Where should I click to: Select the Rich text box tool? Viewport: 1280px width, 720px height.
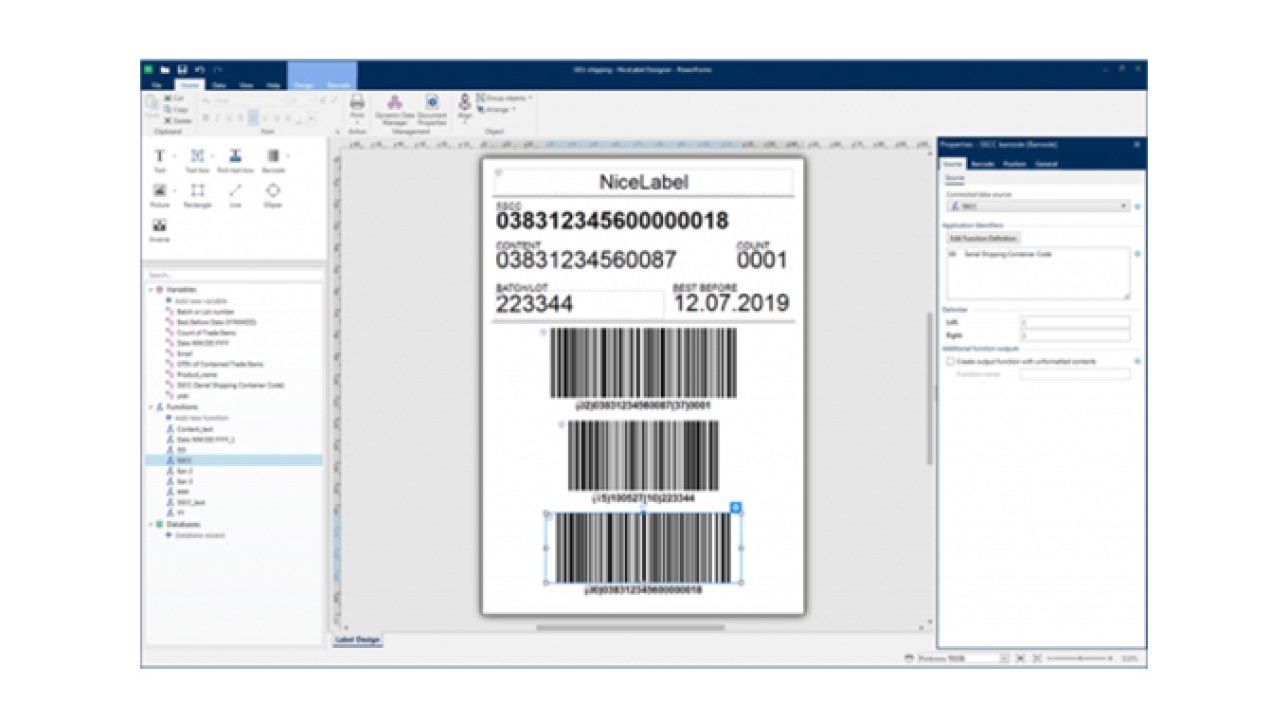click(x=235, y=160)
